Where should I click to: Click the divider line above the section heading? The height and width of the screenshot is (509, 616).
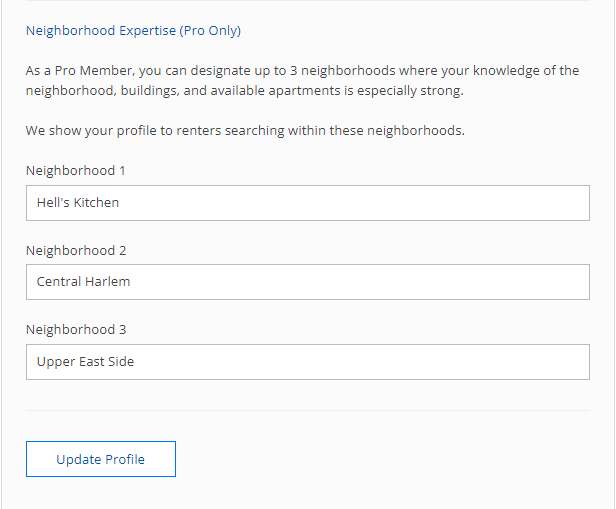pyautogui.click(x=308, y=0)
